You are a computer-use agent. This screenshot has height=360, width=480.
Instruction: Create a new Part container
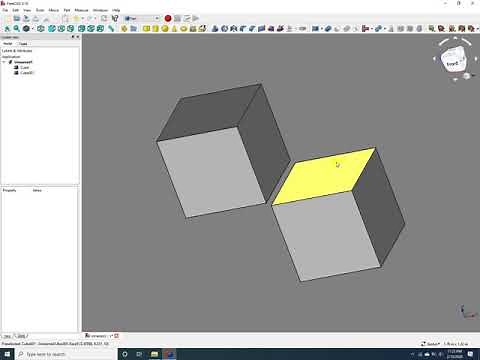click(x=124, y=29)
